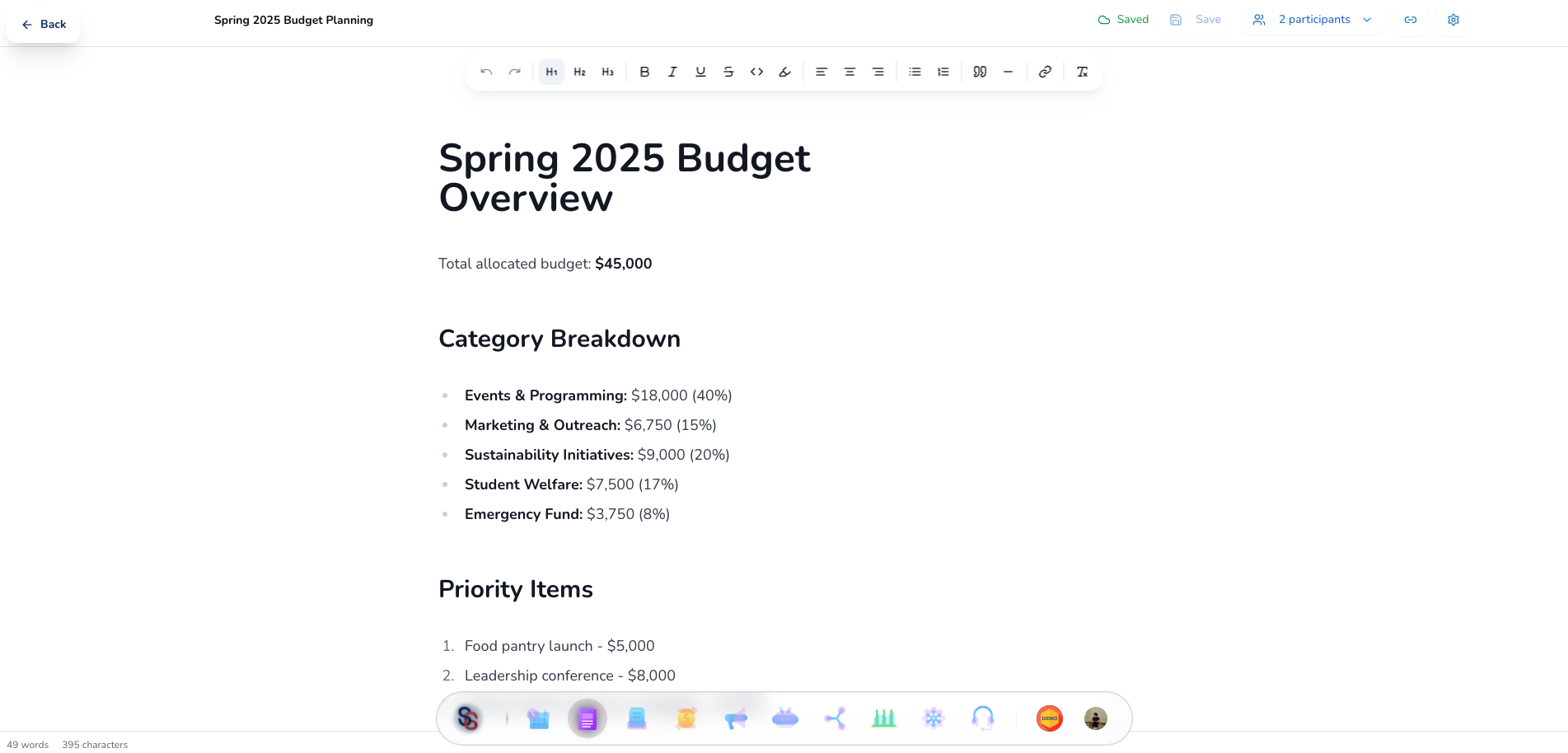
Task: Switch to the robot assistant app in dock
Action: [785, 718]
